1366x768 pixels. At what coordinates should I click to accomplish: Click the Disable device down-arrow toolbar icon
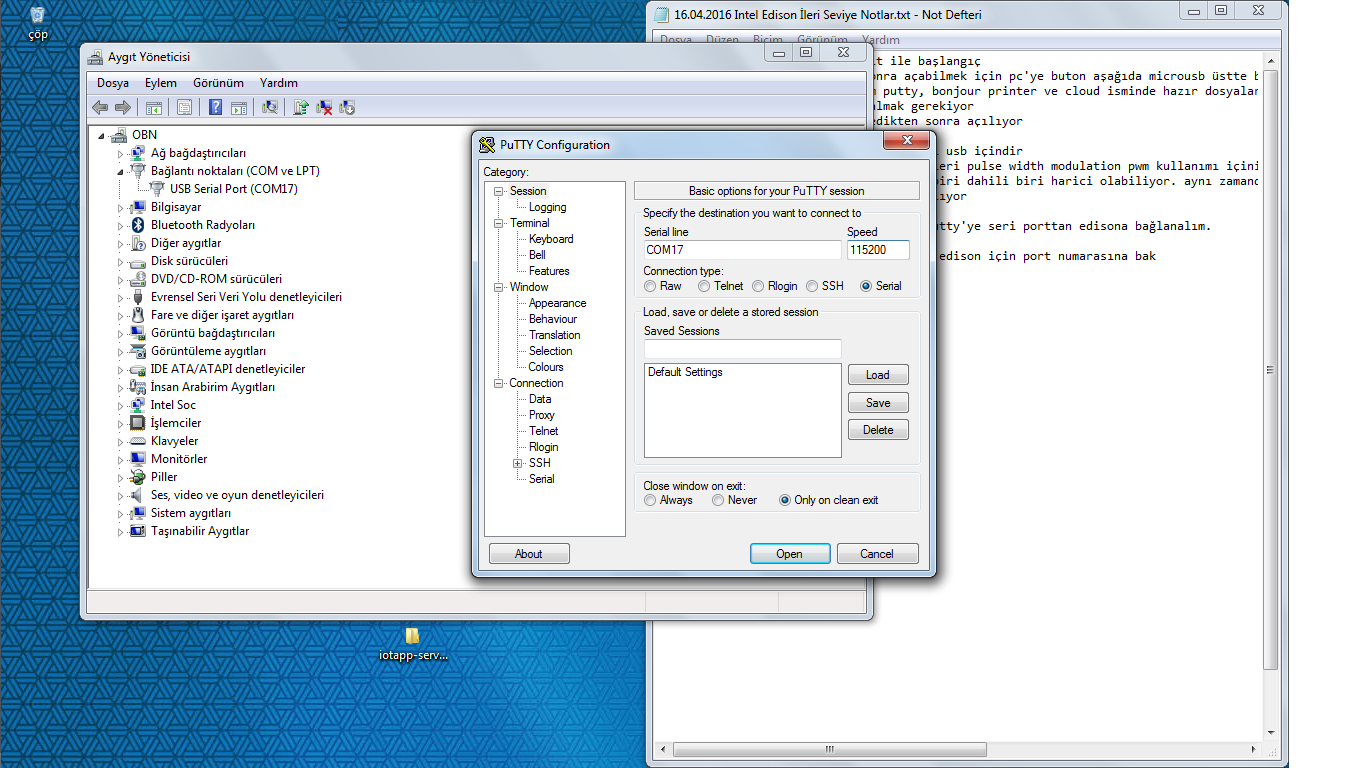pyautogui.click(x=348, y=108)
